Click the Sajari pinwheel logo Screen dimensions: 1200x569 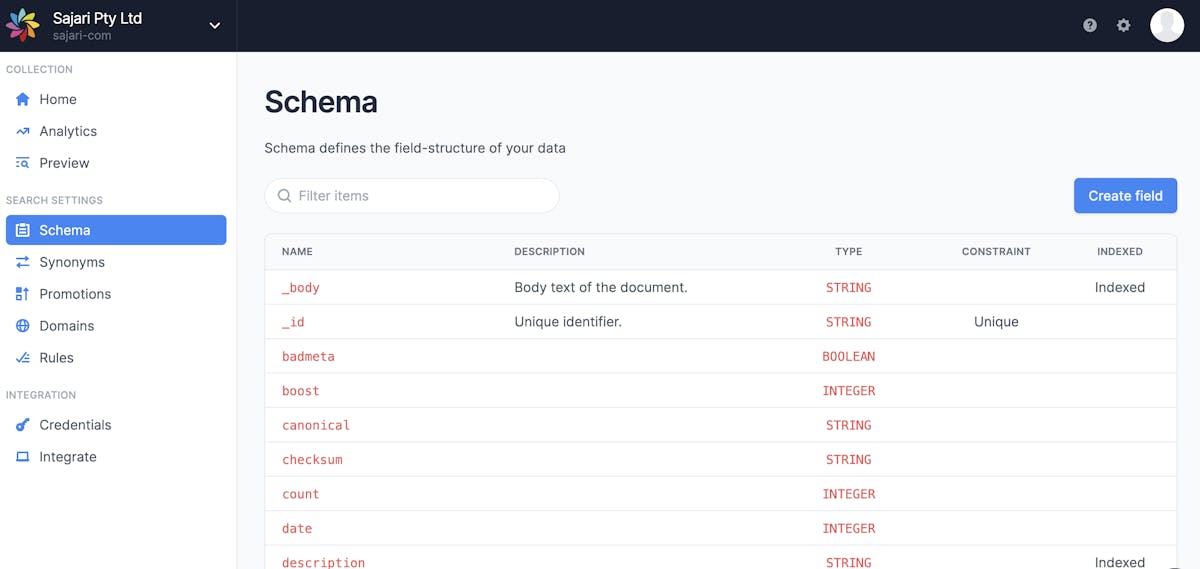coord(23,25)
